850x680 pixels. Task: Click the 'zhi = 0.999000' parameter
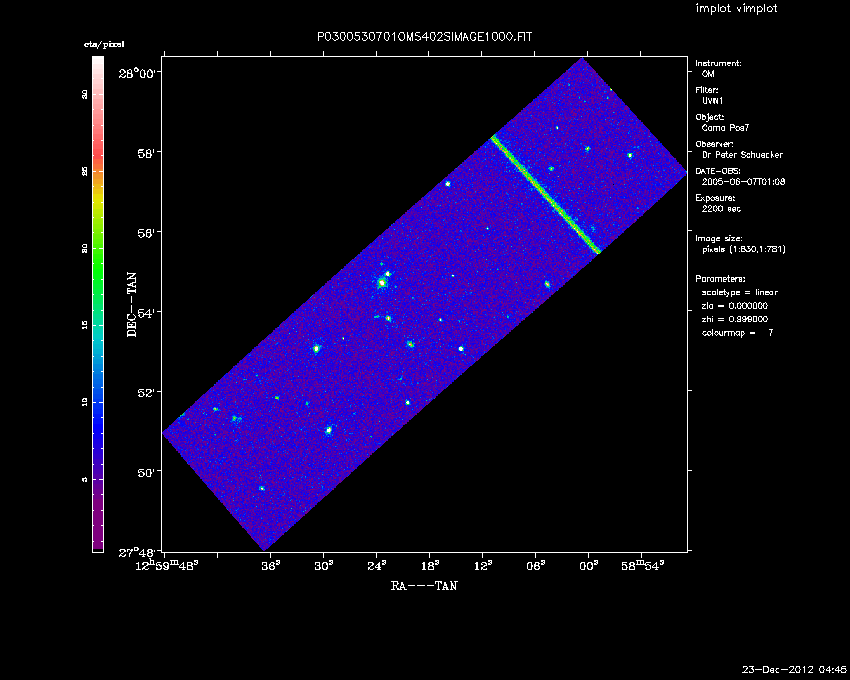[735, 319]
